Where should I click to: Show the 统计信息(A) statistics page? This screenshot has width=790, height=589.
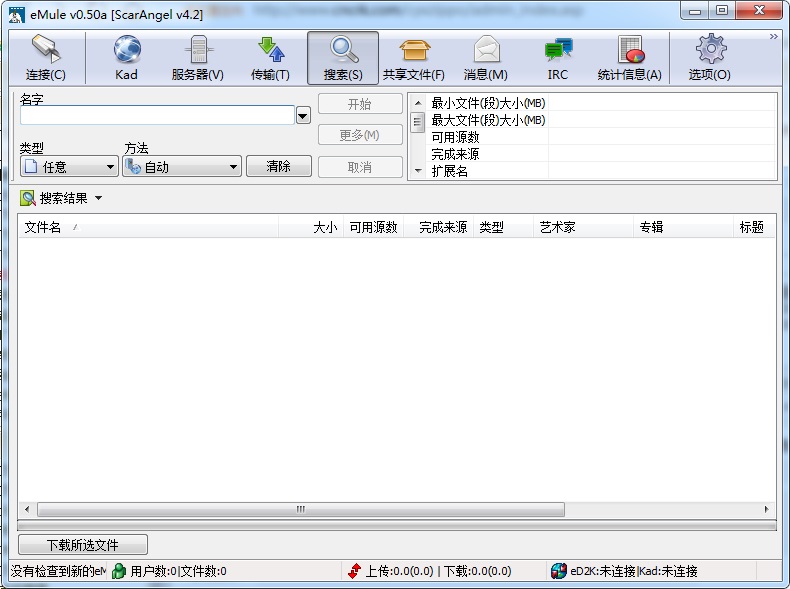(630, 57)
